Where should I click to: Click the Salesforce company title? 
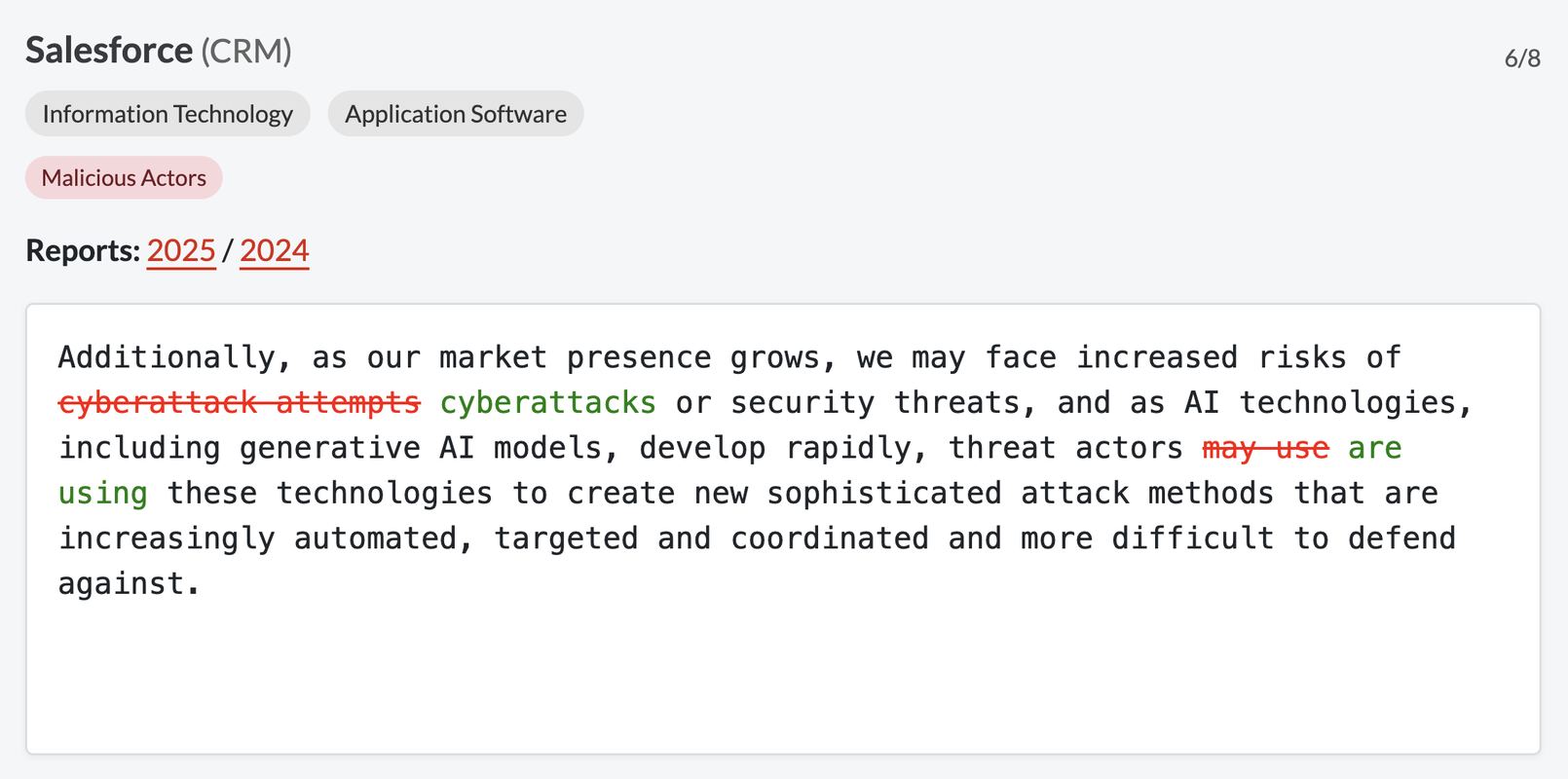click(109, 51)
